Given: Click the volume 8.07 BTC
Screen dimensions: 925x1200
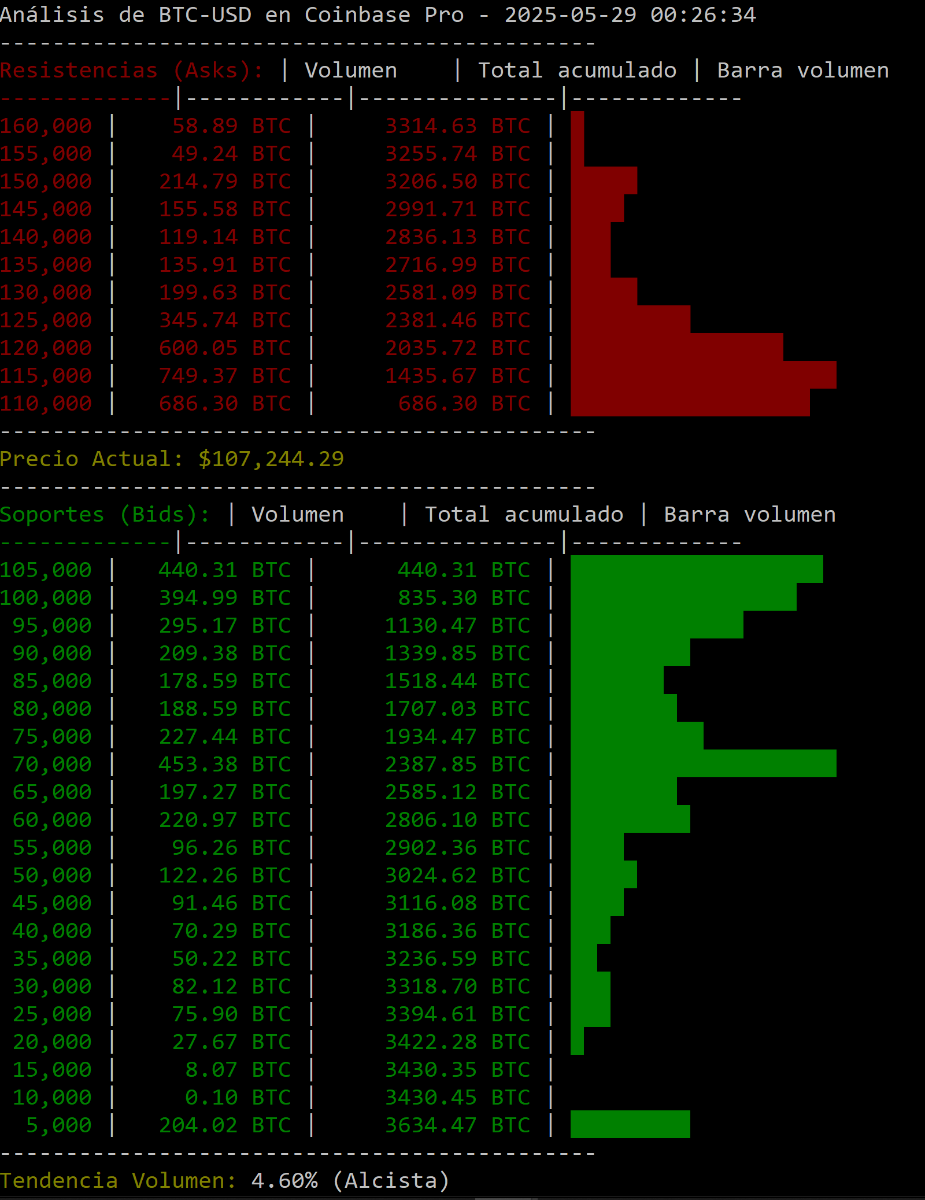Looking at the screenshot, I should point(238,1070).
